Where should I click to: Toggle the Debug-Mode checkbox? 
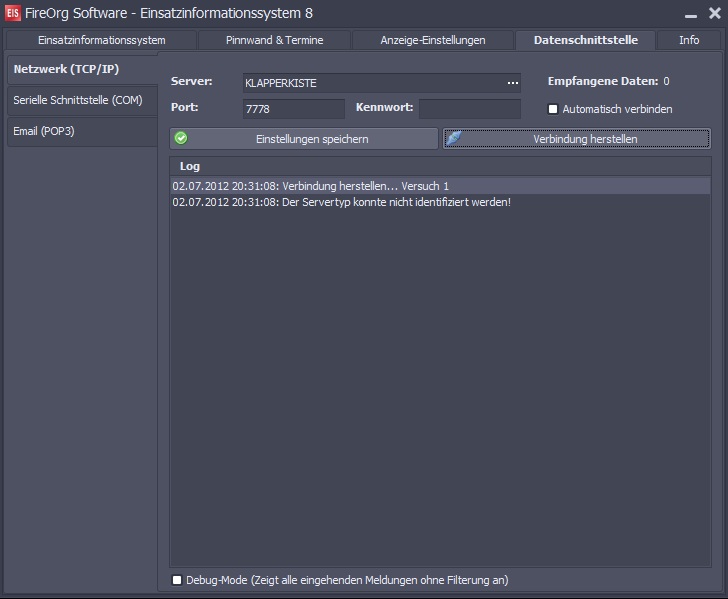click(x=177, y=580)
